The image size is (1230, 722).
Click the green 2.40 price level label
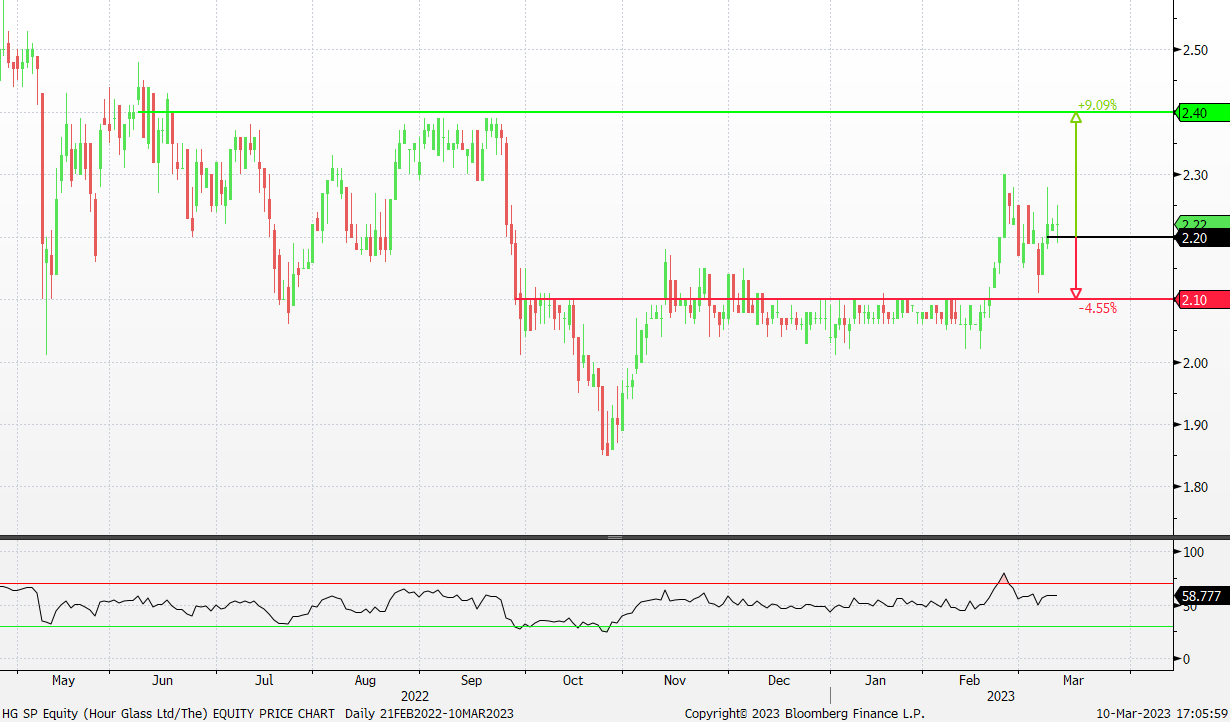(1202, 112)
